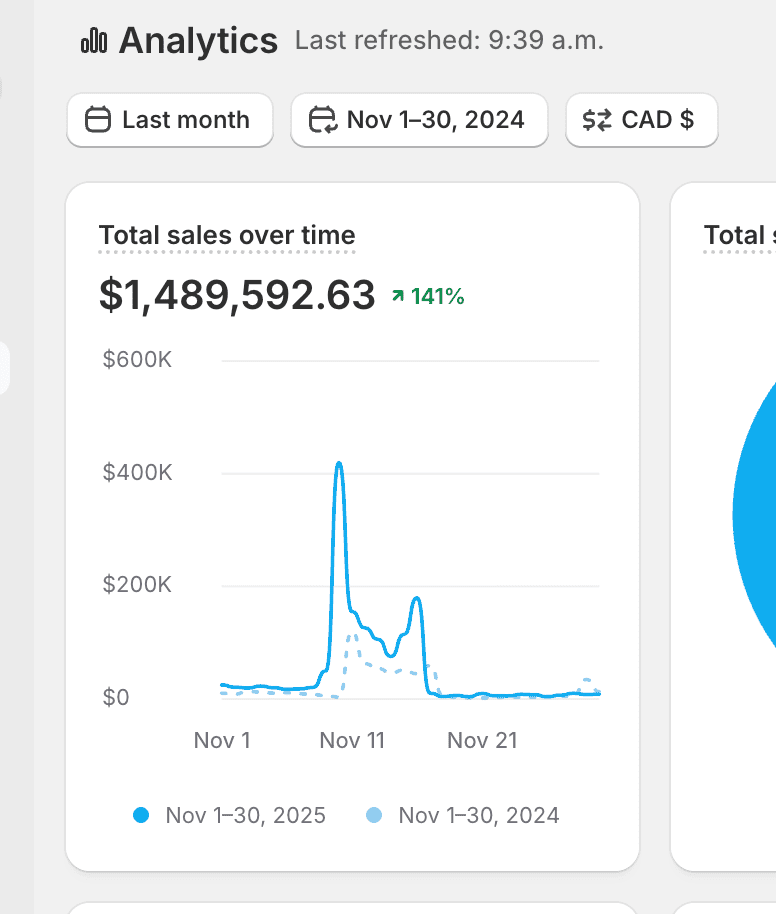Click the dark blue Nov 1–30, 2025 legend dot
The width and height of the screenshot is (776, 914).
click(141, 815)
